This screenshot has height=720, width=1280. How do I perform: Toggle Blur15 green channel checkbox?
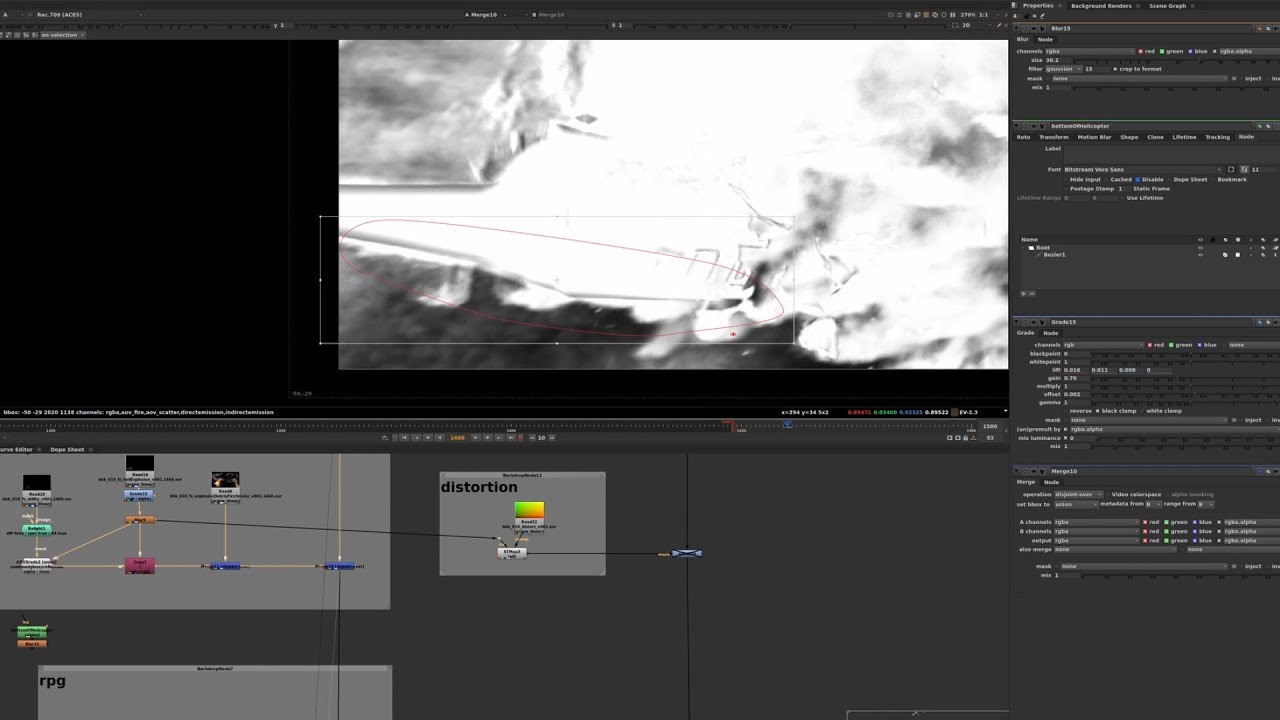point(1163,51)
